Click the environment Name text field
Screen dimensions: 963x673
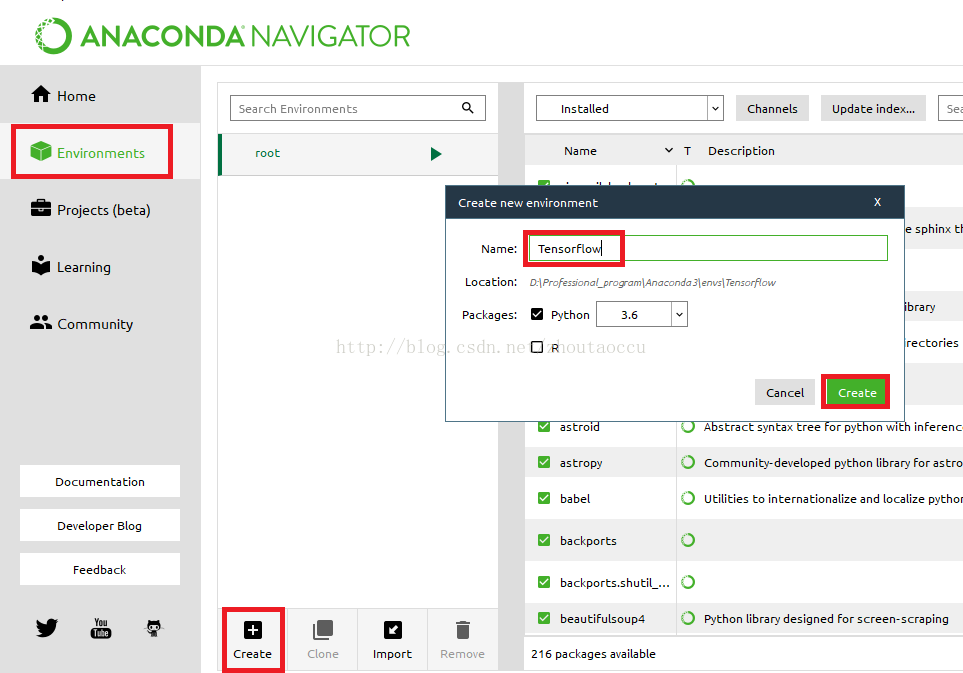708,248
